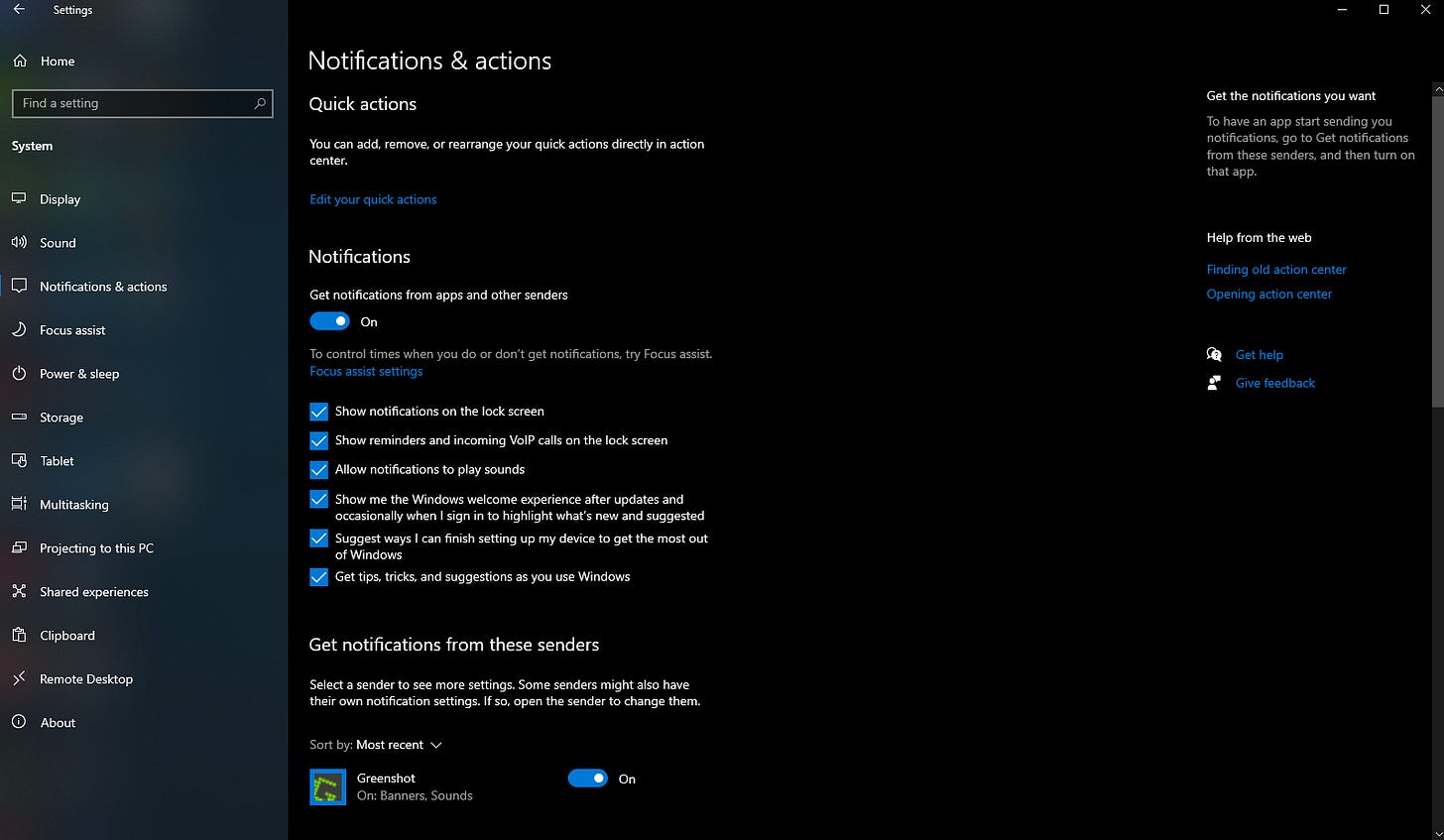
Task: Go to Sound settings
Action: (x=144, y=242)
